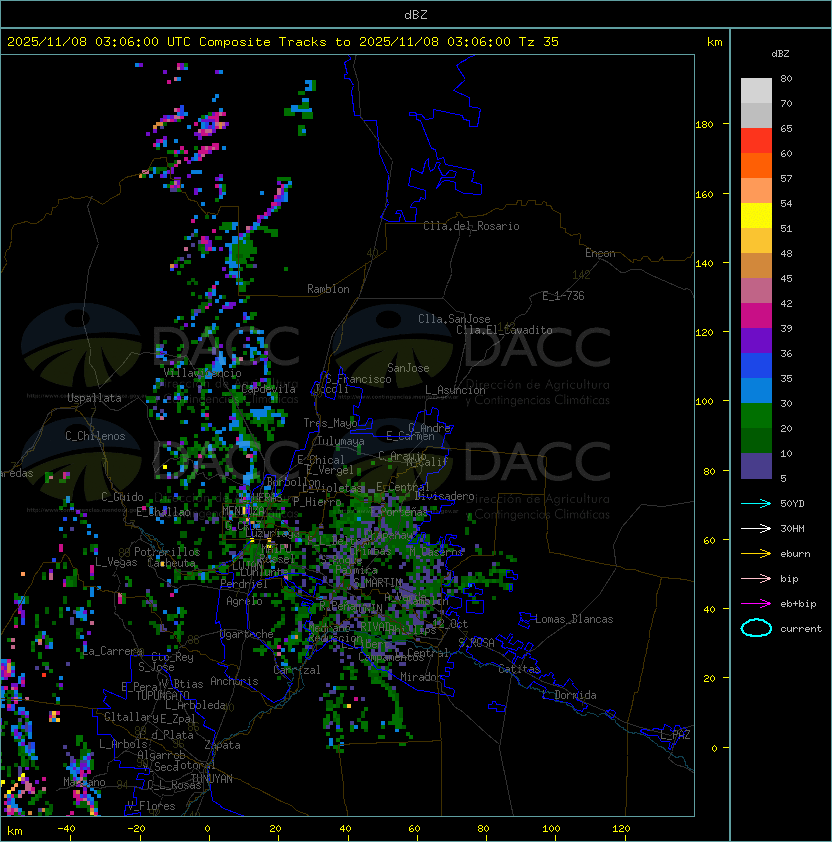Click the 120 tick on horizontal axis
Screen dimensions: 832x842
click(x=621, y=829)
